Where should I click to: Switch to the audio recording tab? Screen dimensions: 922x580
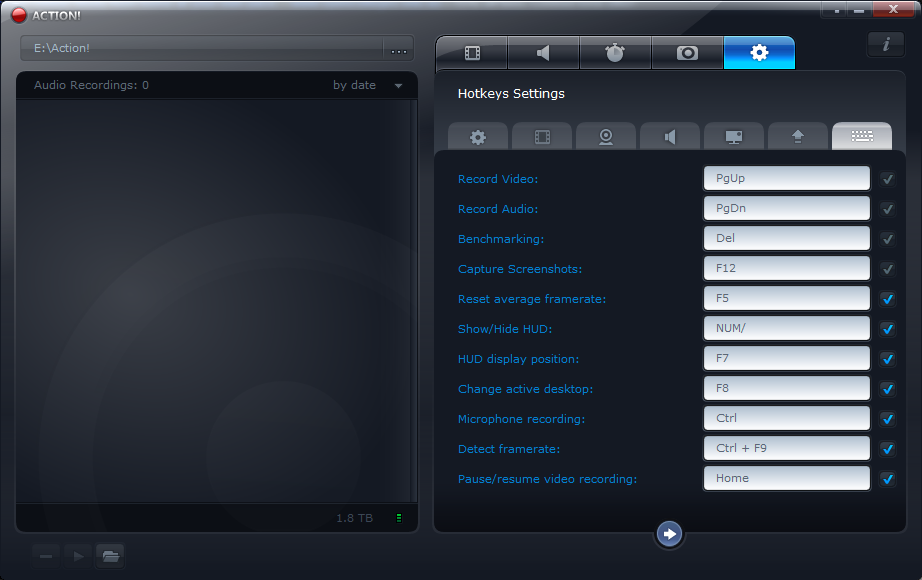pyautogui.click(x=543, y=53)
